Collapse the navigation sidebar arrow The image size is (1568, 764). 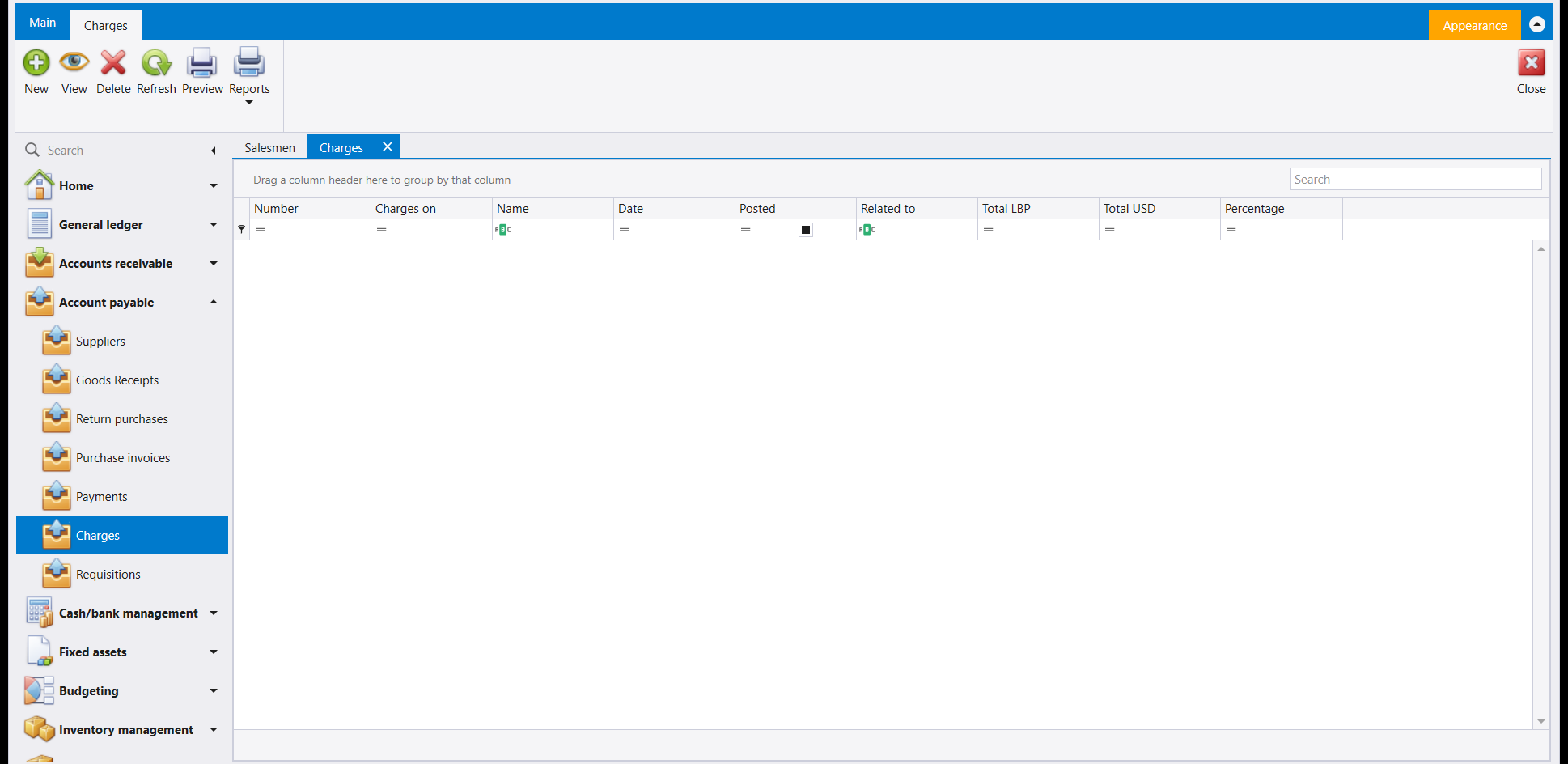(x=213, y=151)
